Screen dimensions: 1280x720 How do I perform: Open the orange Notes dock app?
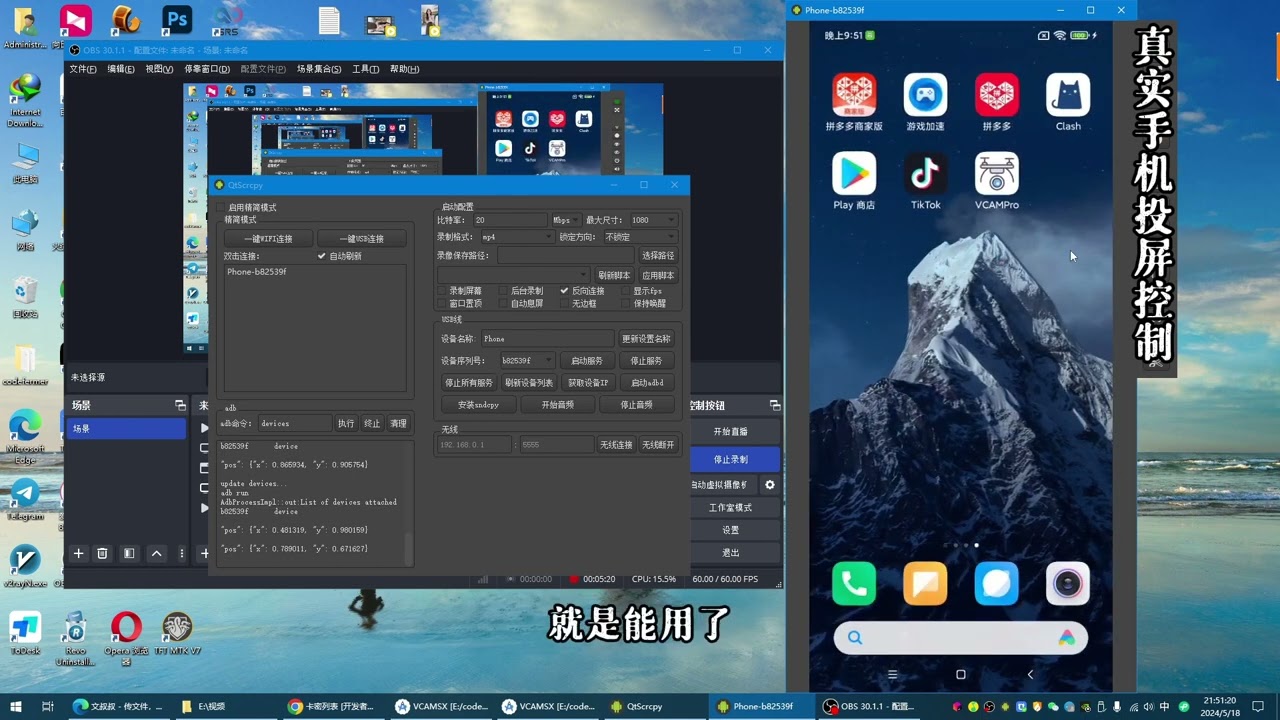coord(925,584)
